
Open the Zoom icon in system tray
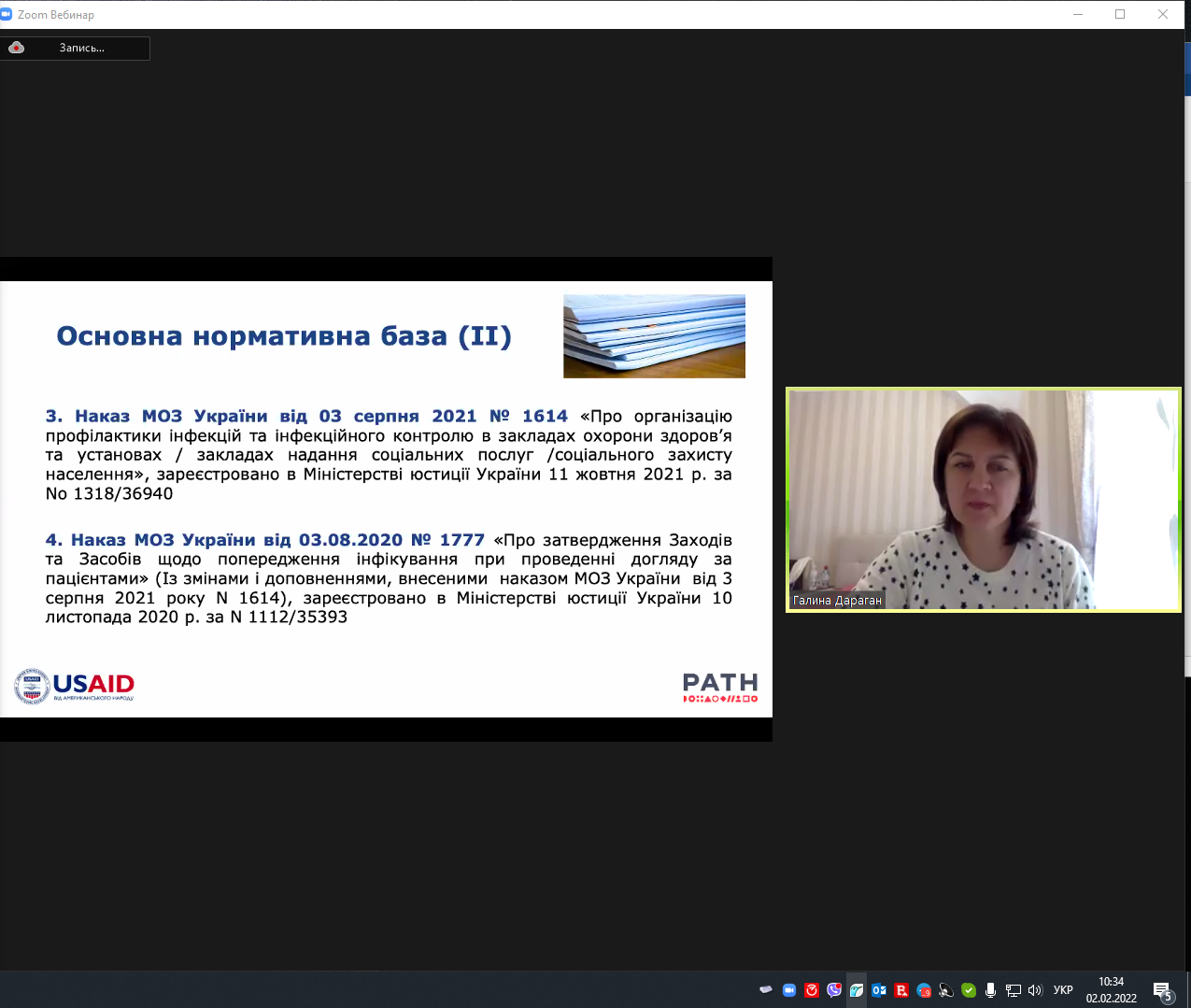click(x=789, y=990)
